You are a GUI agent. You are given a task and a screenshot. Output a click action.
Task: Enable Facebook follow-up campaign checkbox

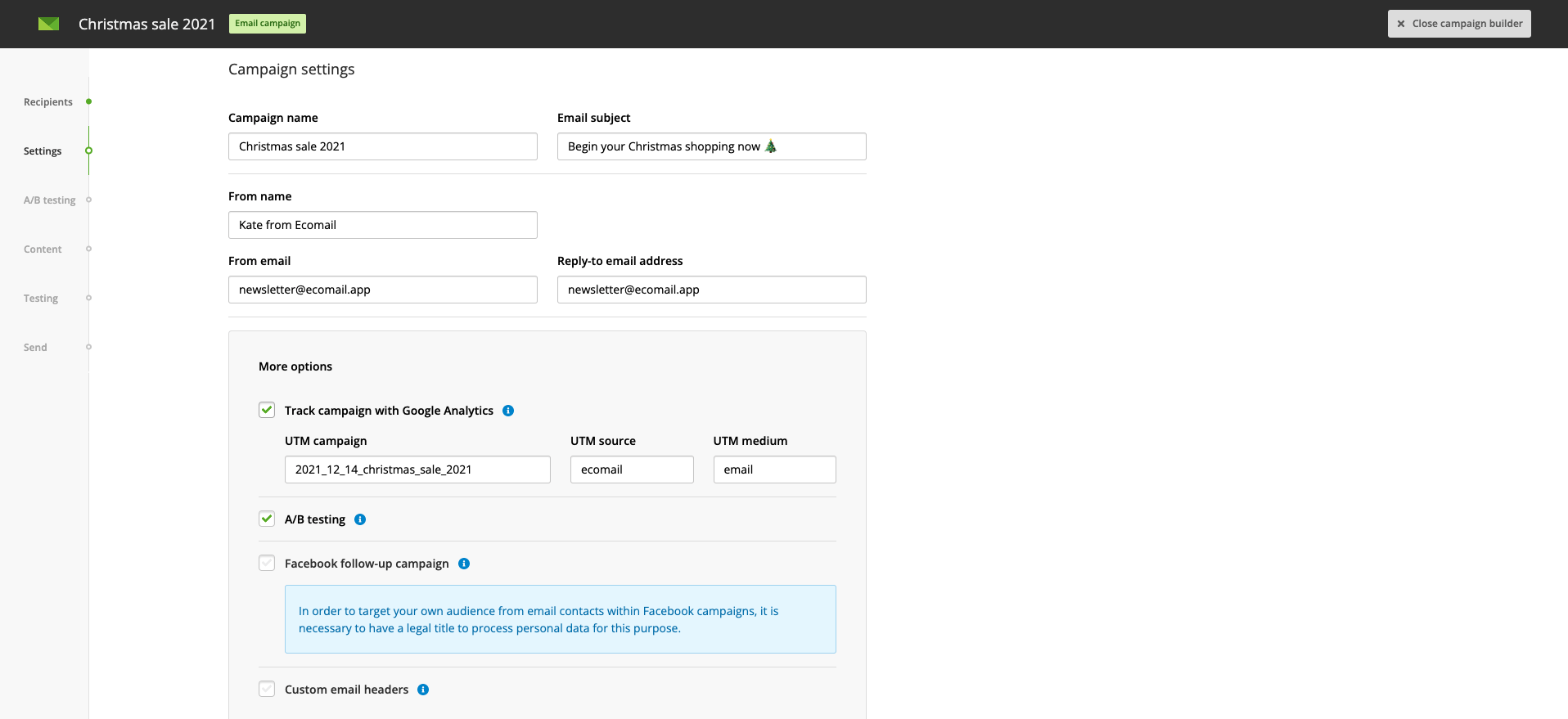pyautogui.click(x=267, y=563)
